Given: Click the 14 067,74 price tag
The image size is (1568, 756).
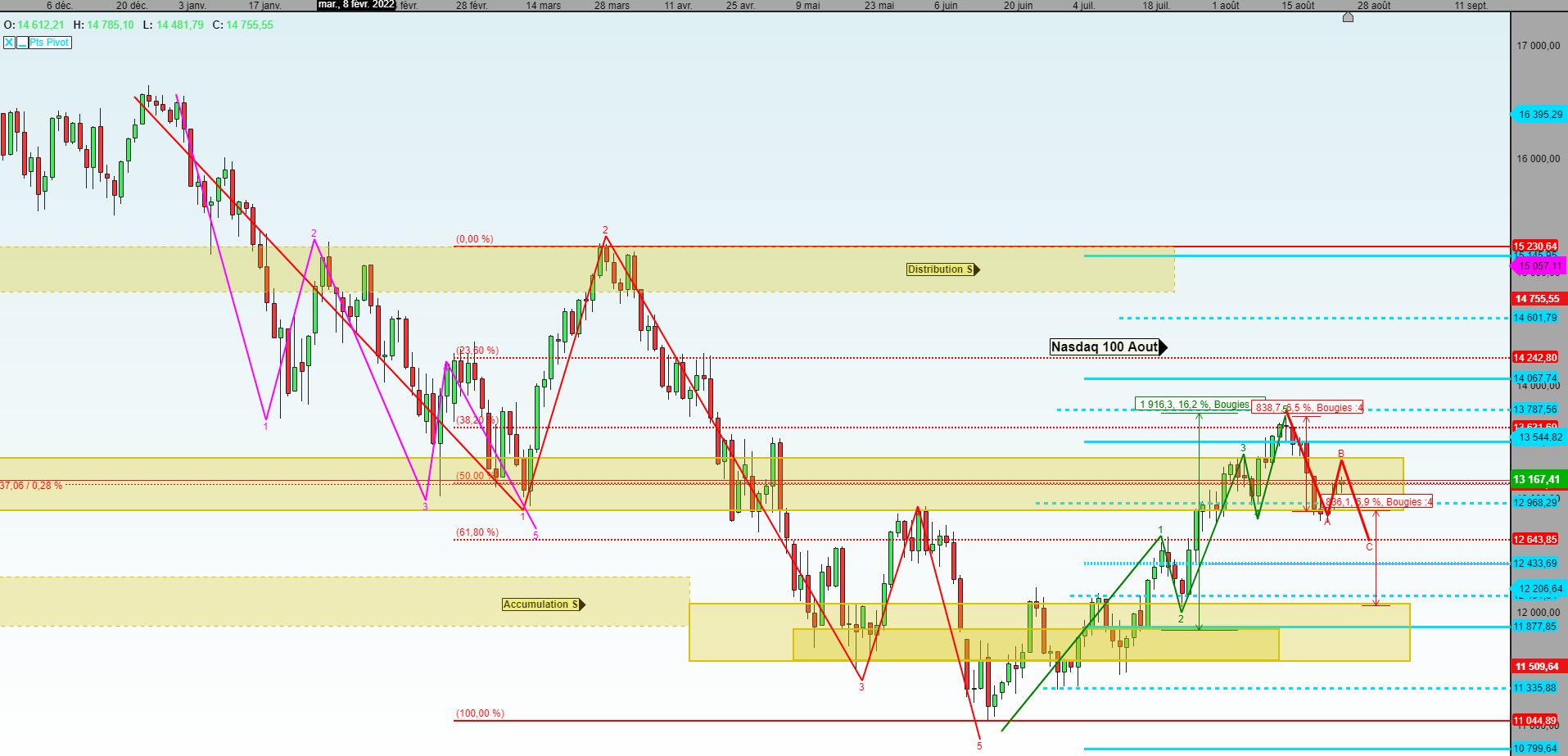Looking at the screenshot, I should (1535, 378).
